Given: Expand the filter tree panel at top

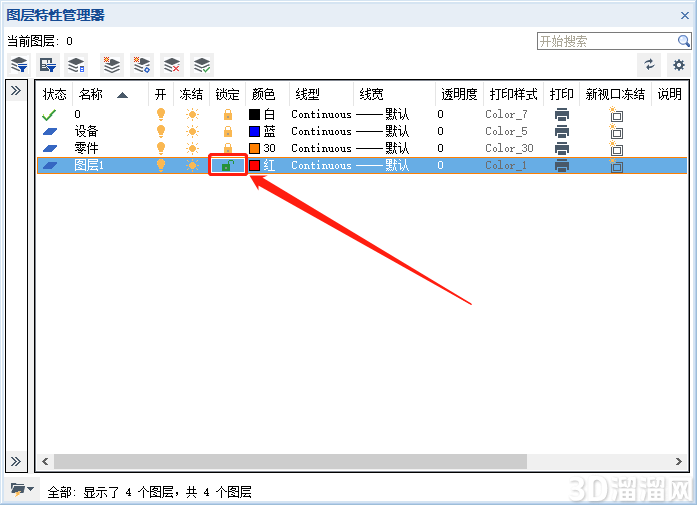Looking at the screenshot, I should click(16, 91).
